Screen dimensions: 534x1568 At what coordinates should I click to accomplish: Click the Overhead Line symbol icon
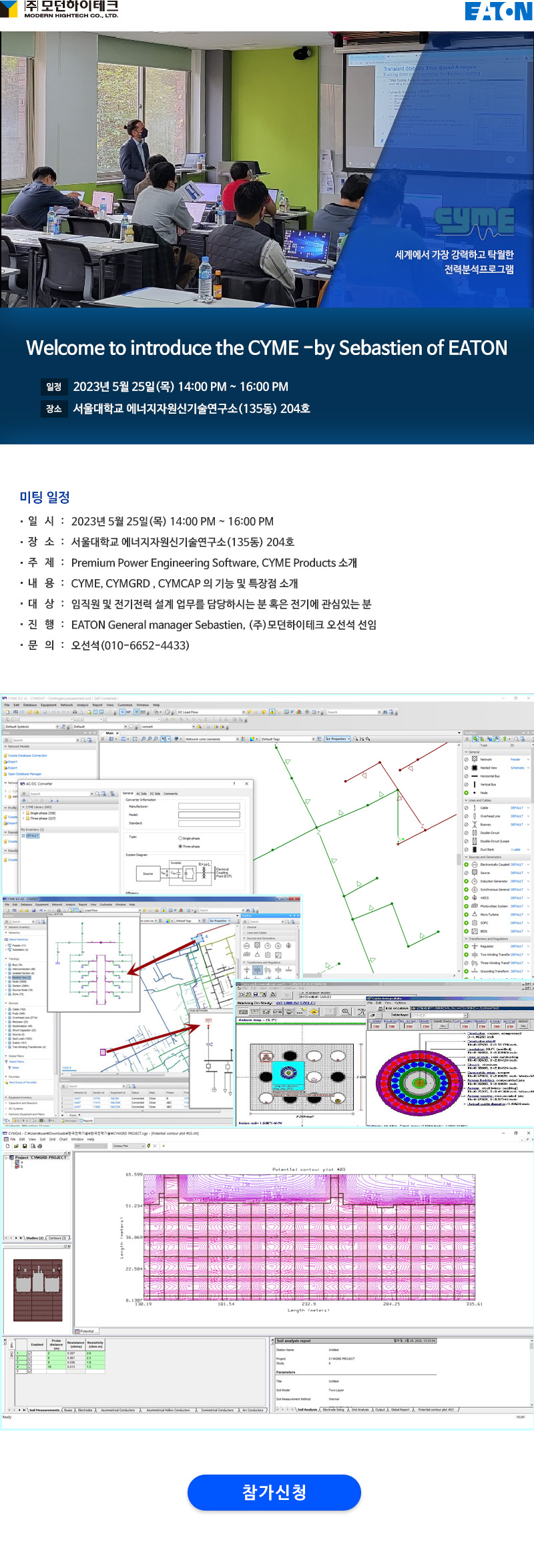pos(475,816)
